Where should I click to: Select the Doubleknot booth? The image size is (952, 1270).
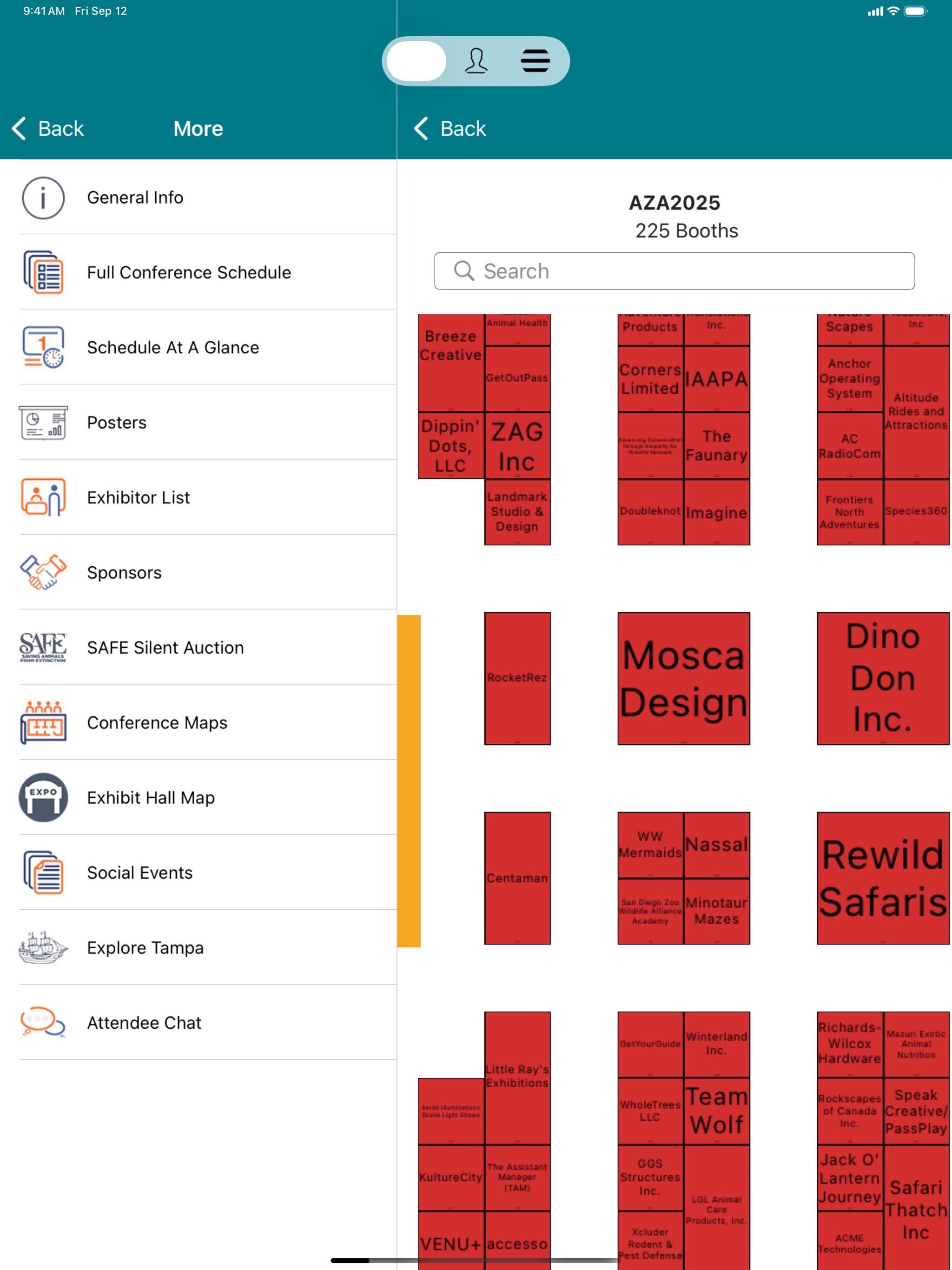650,512
